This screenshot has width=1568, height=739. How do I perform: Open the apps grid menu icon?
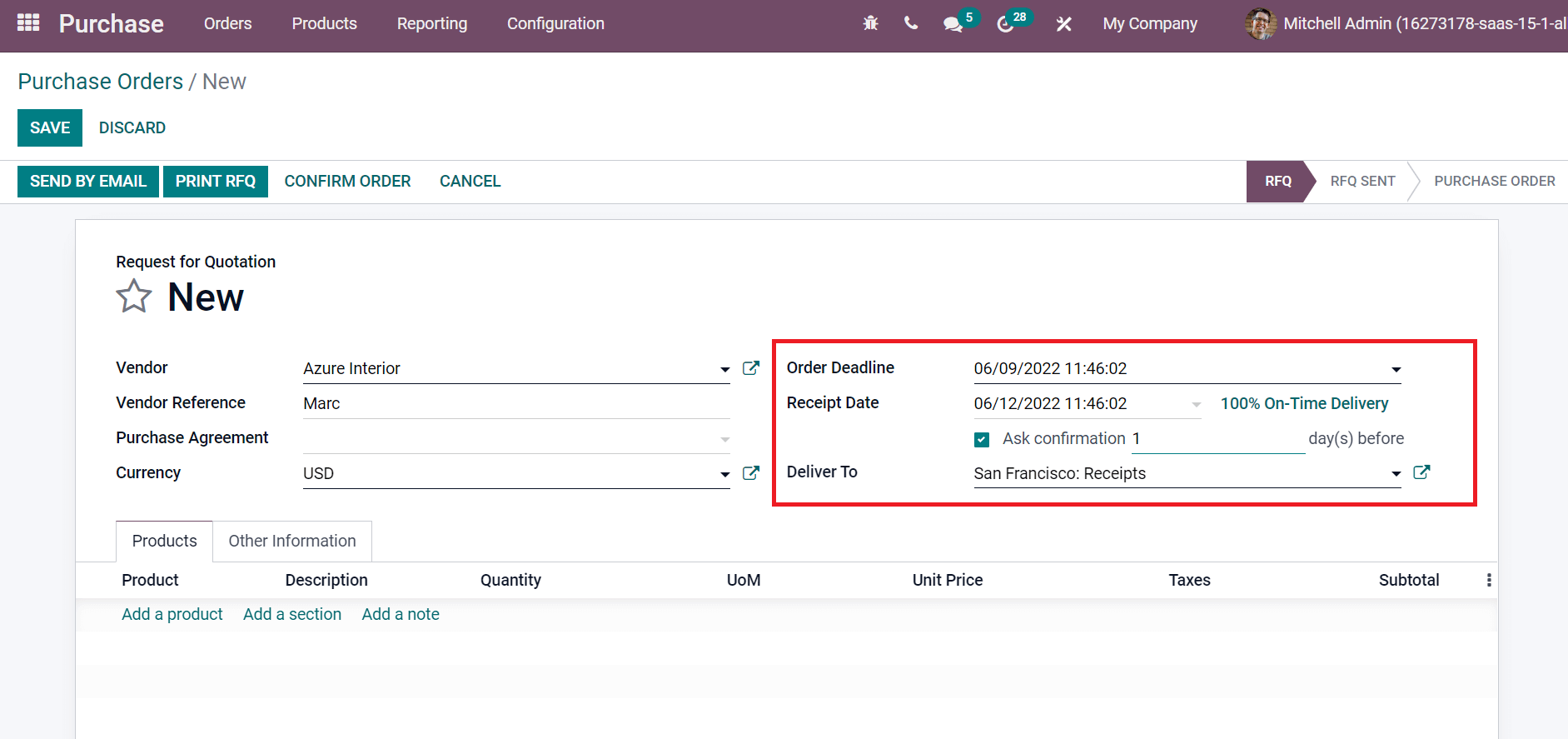[28, 22]
